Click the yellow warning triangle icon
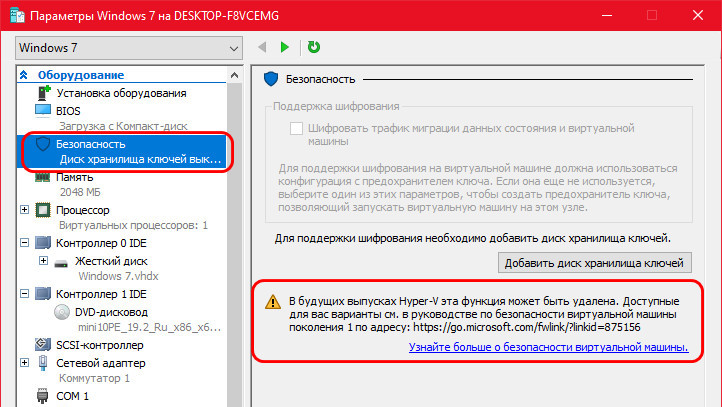The width and height of the screenshot is (722, 407). [273, 302]
